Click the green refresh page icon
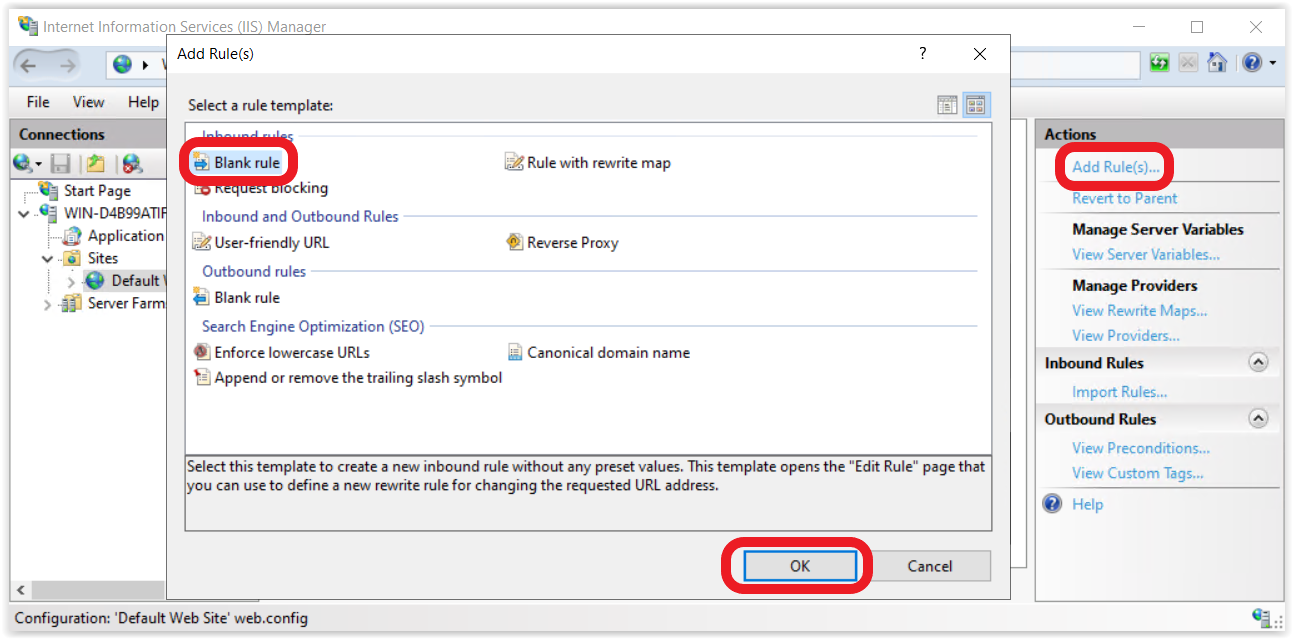The image size is (1292, 639). tap(1160, 63)
